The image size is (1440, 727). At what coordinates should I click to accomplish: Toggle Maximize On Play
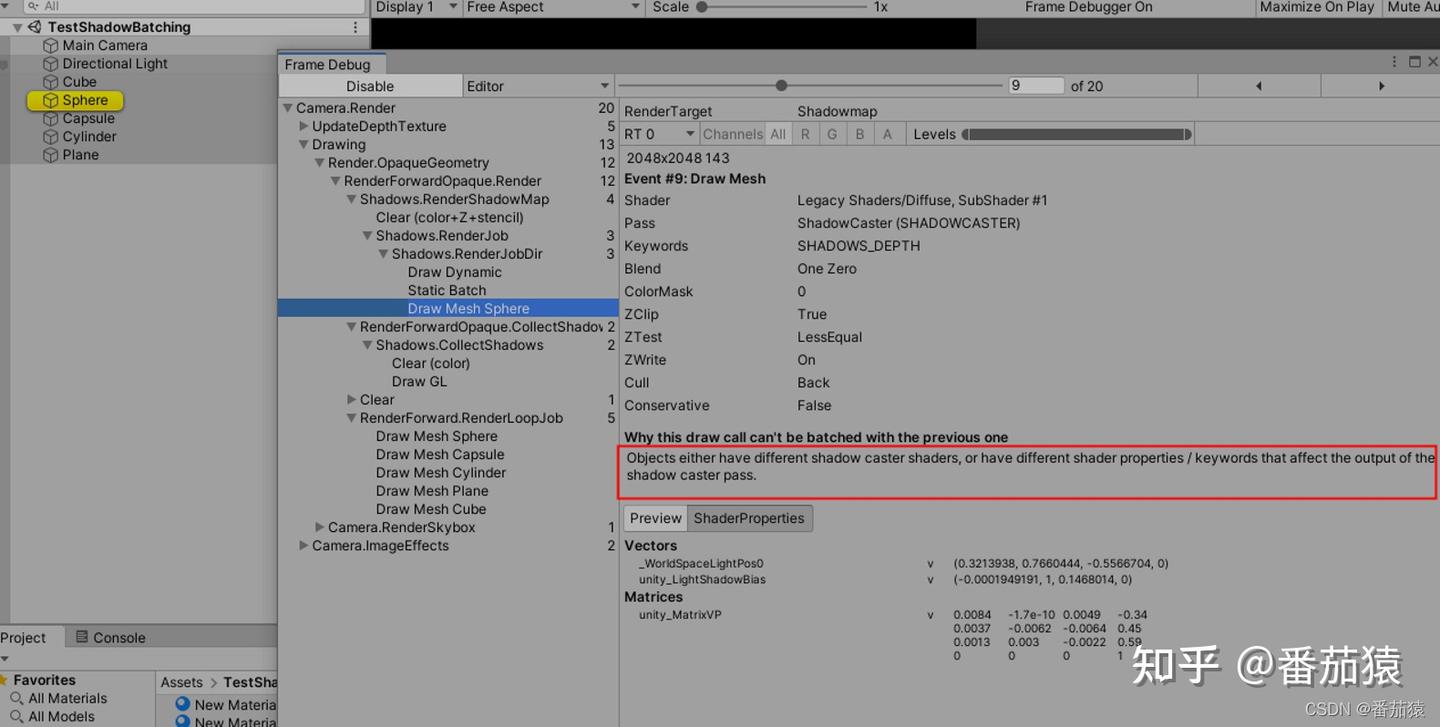[x=1317, y=7]
